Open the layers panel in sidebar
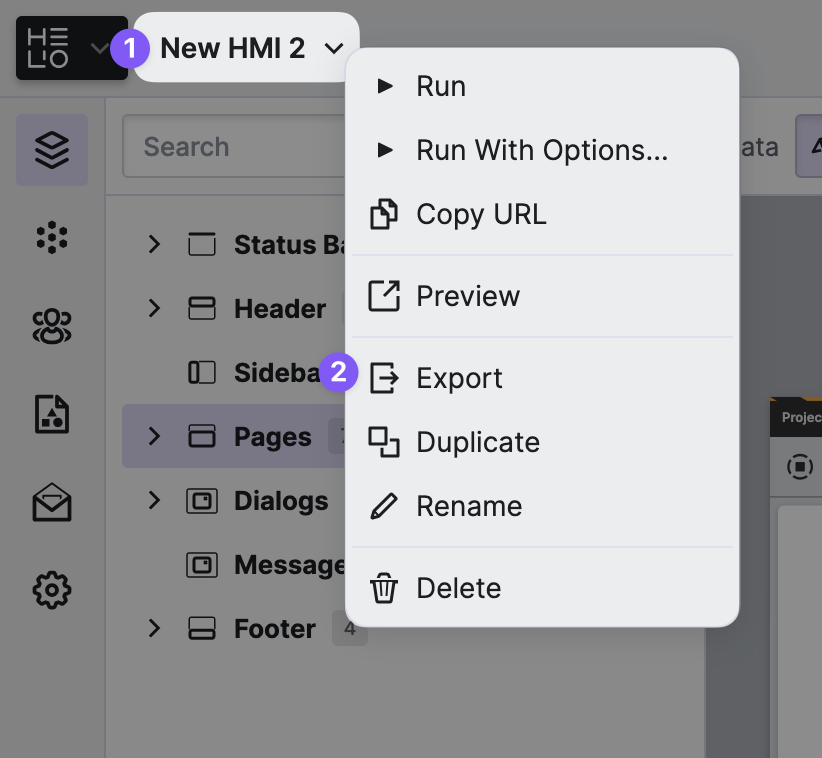The height and width of the screenshot is (758, 822). point(52,150)
